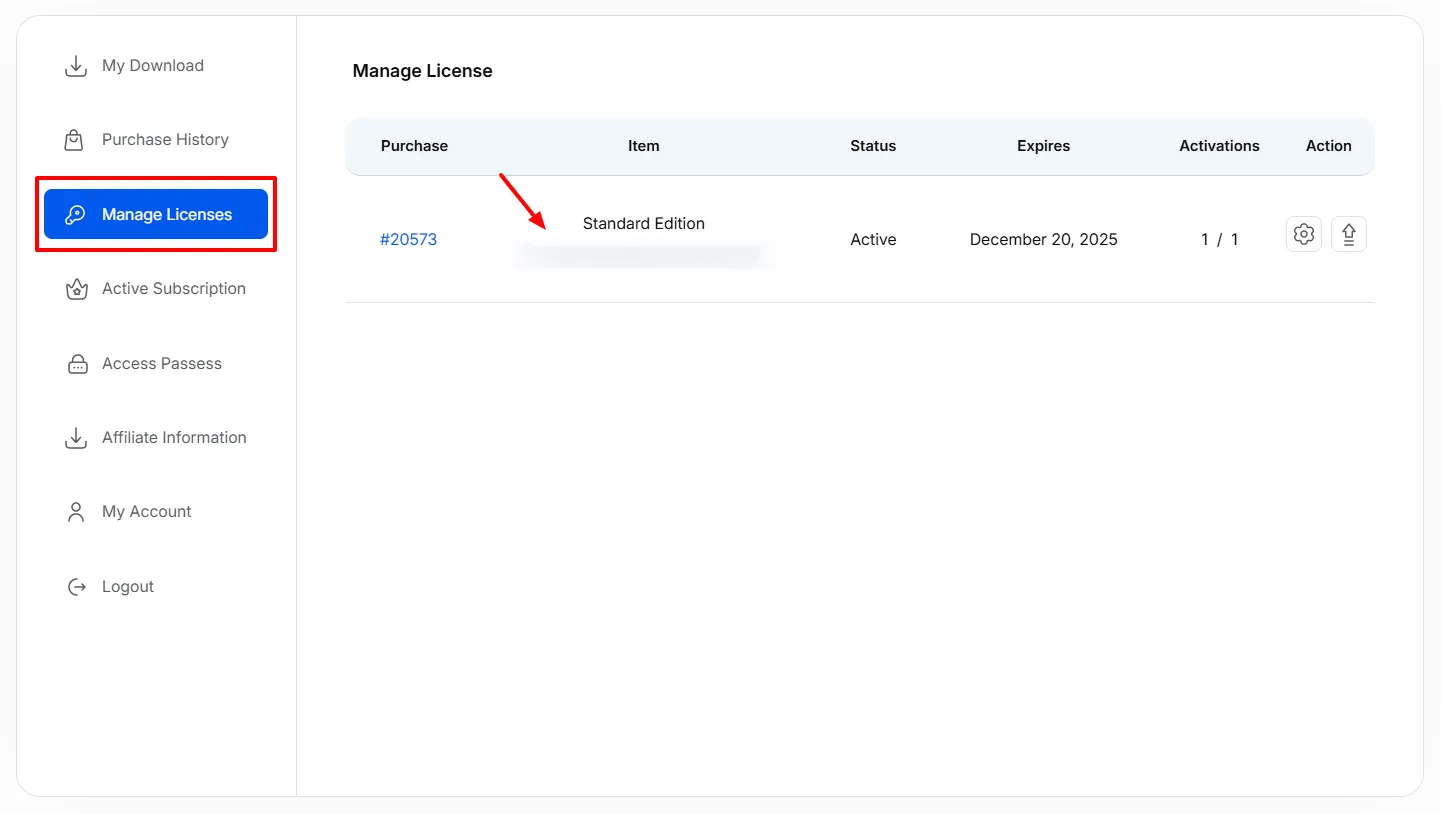The image size is (1441, 814).
Task: Click the lock icon next to Access Passess
Action: coord(76,363)
